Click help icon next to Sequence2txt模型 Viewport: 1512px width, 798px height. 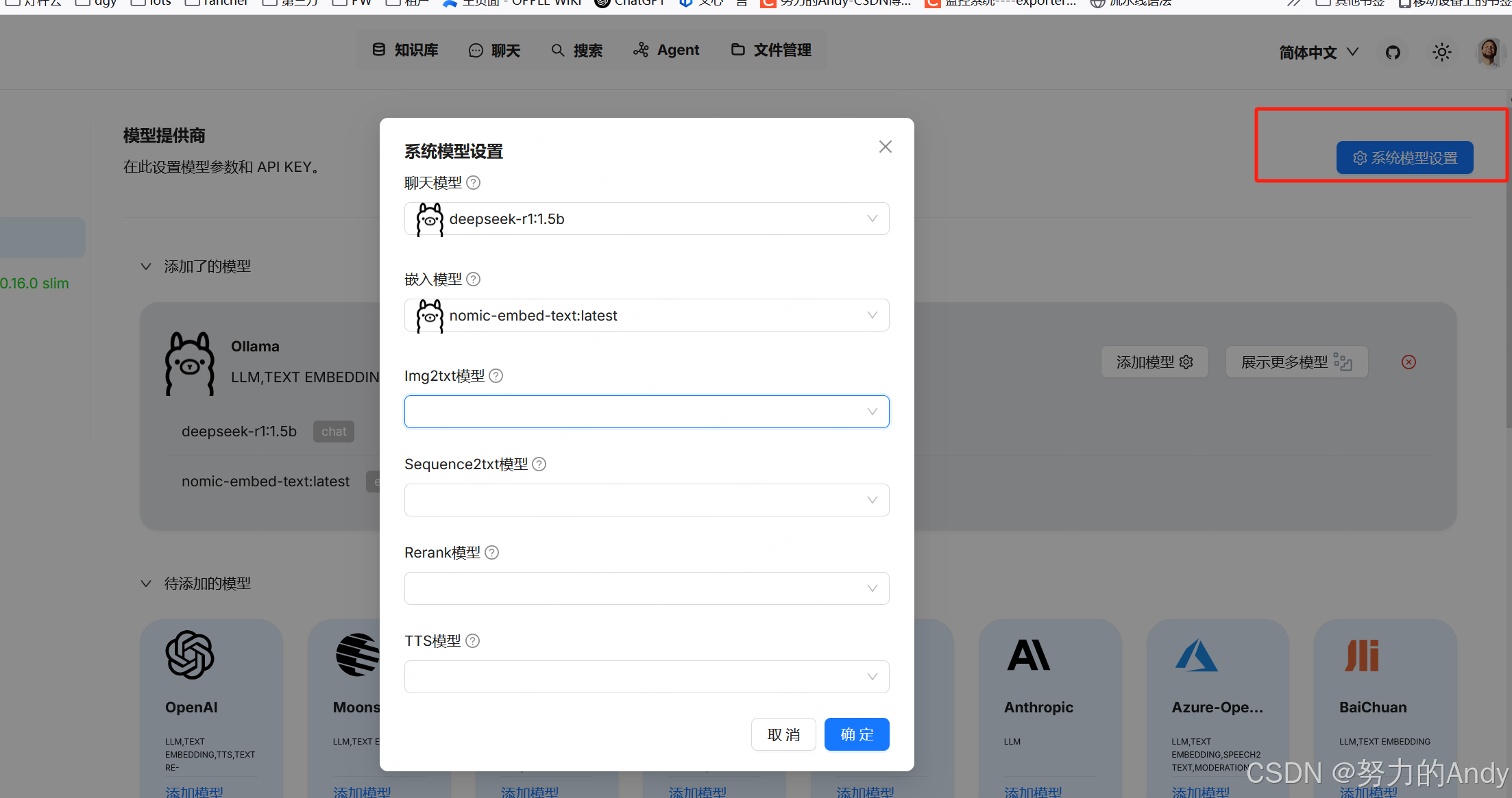(539, 464)
